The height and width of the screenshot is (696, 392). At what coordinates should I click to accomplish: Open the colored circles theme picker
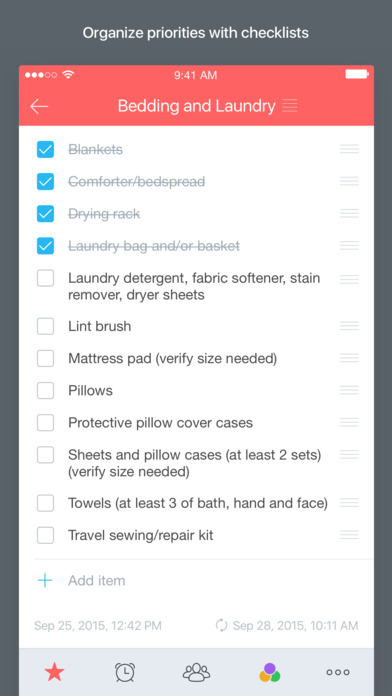pyautogui.click(x=269, y=672)
